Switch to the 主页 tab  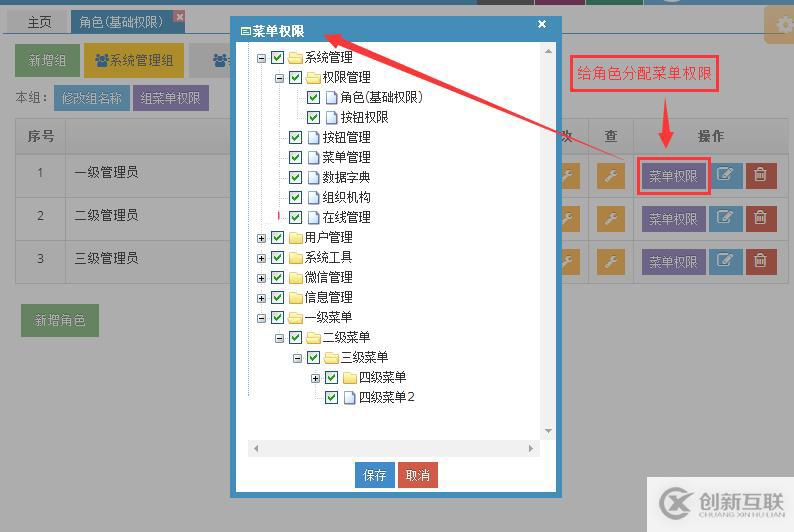[x=39, y=22]
